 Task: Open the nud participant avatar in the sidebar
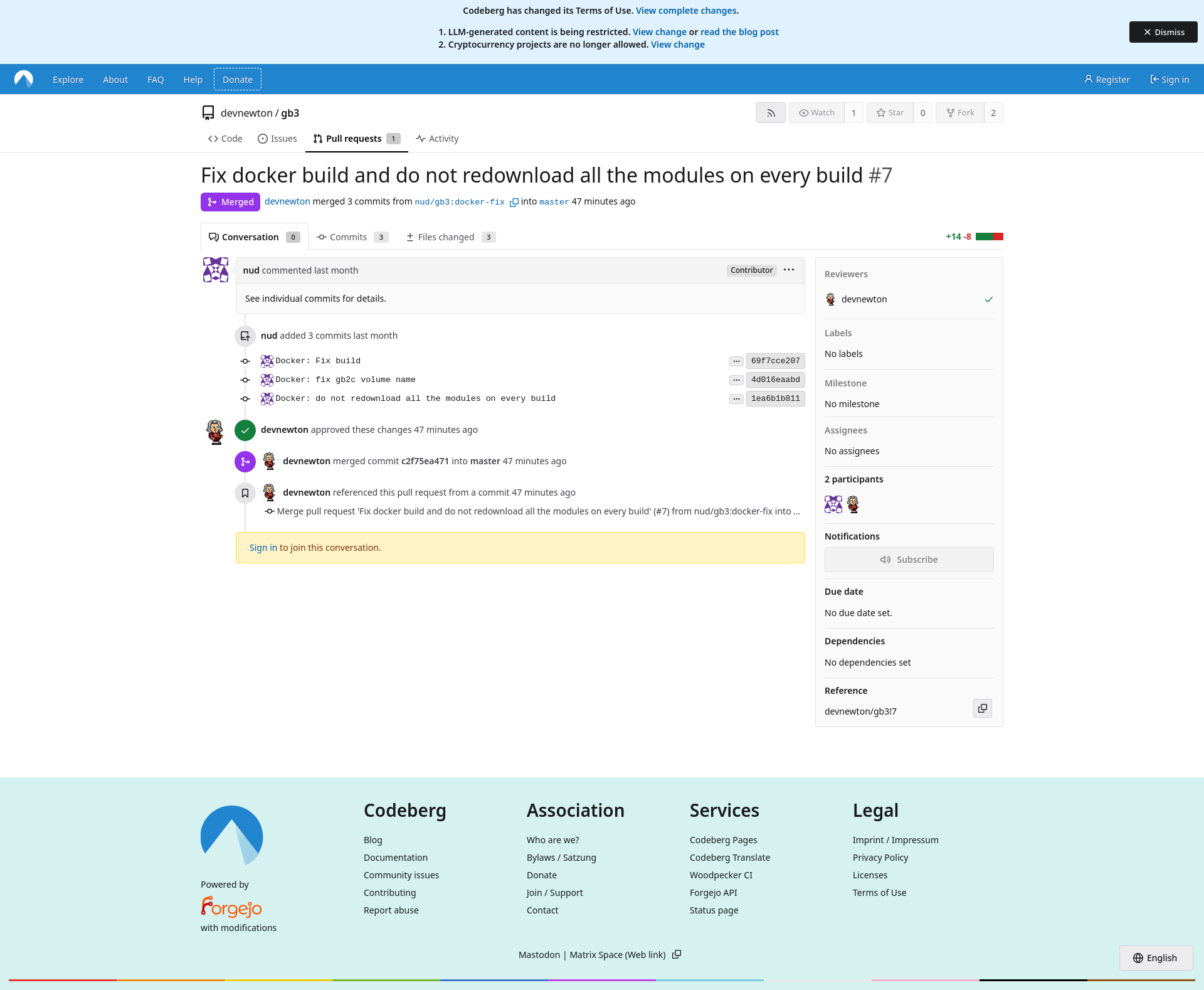[x=833, y=504]
